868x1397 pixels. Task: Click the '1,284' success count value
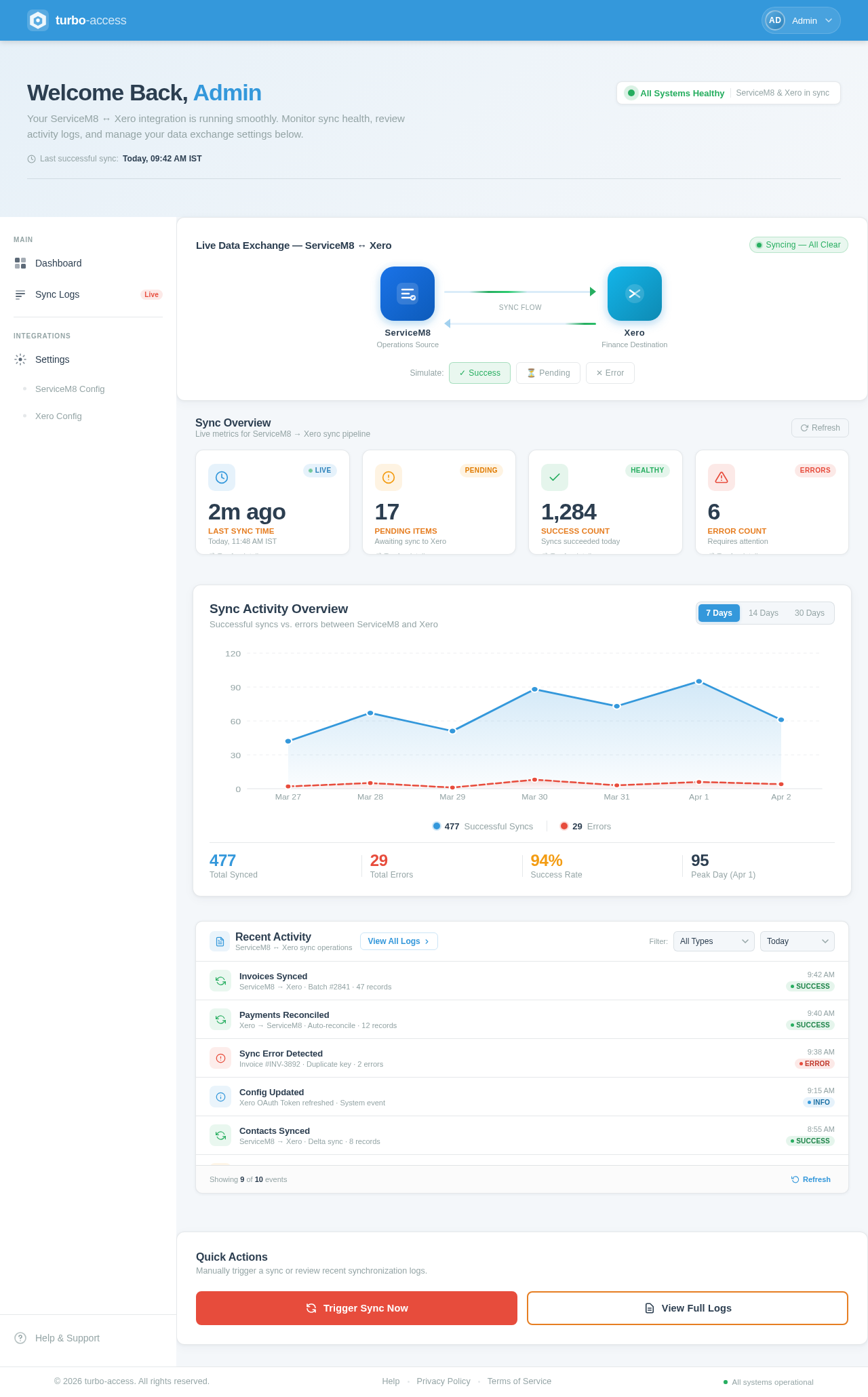coord(568,512)
